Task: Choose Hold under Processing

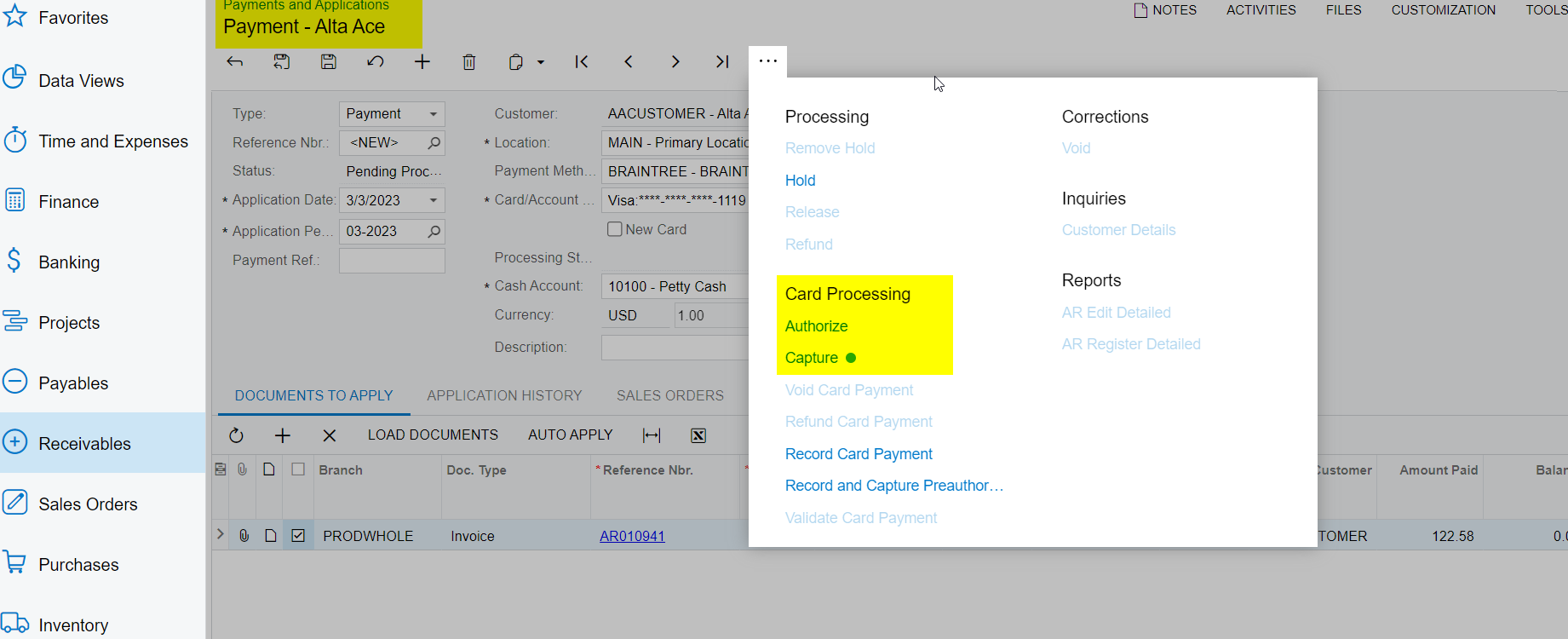Action: click(801, 181)
